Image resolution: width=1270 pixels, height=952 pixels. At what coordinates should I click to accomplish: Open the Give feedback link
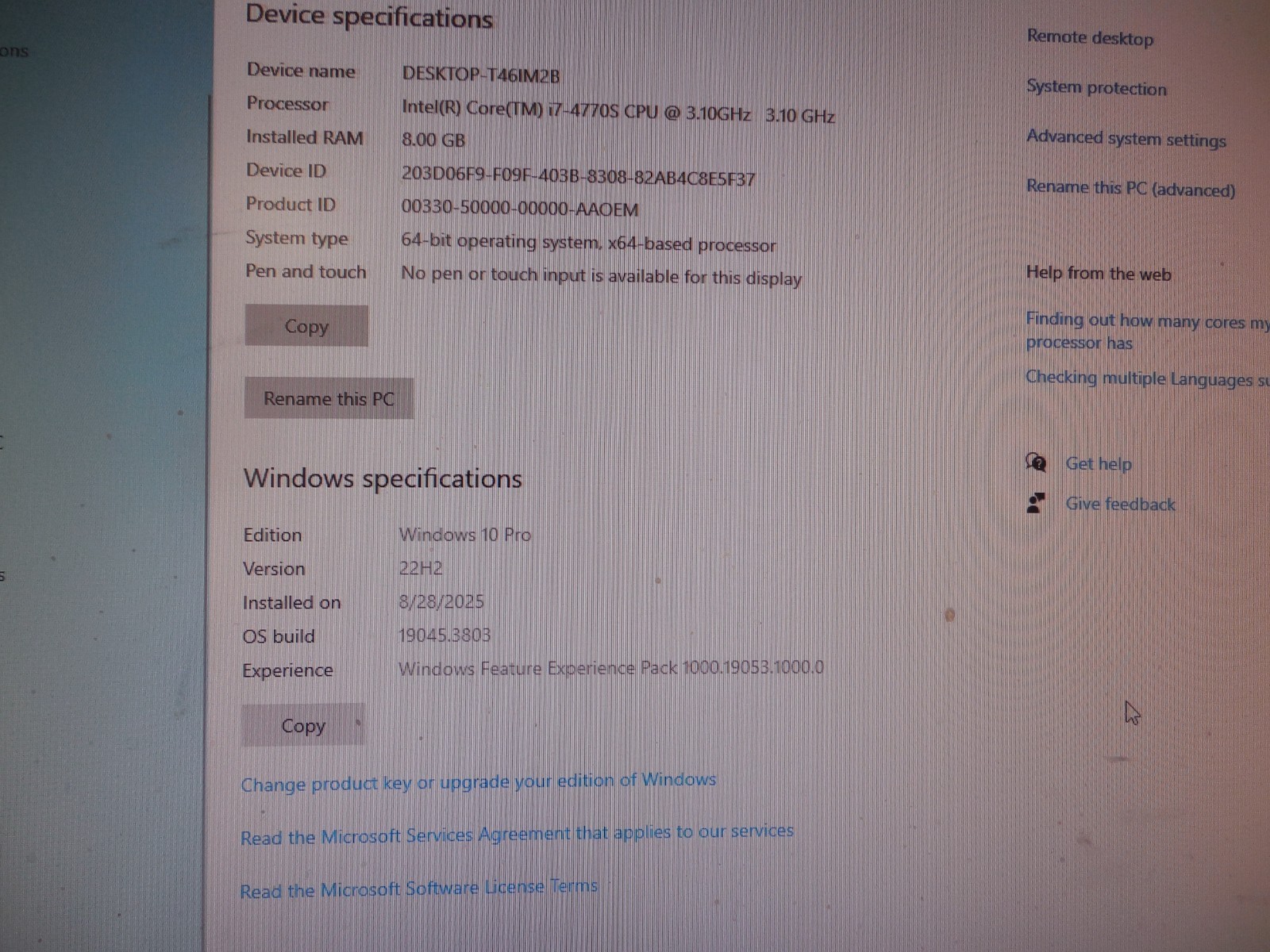coord(1120,504)
